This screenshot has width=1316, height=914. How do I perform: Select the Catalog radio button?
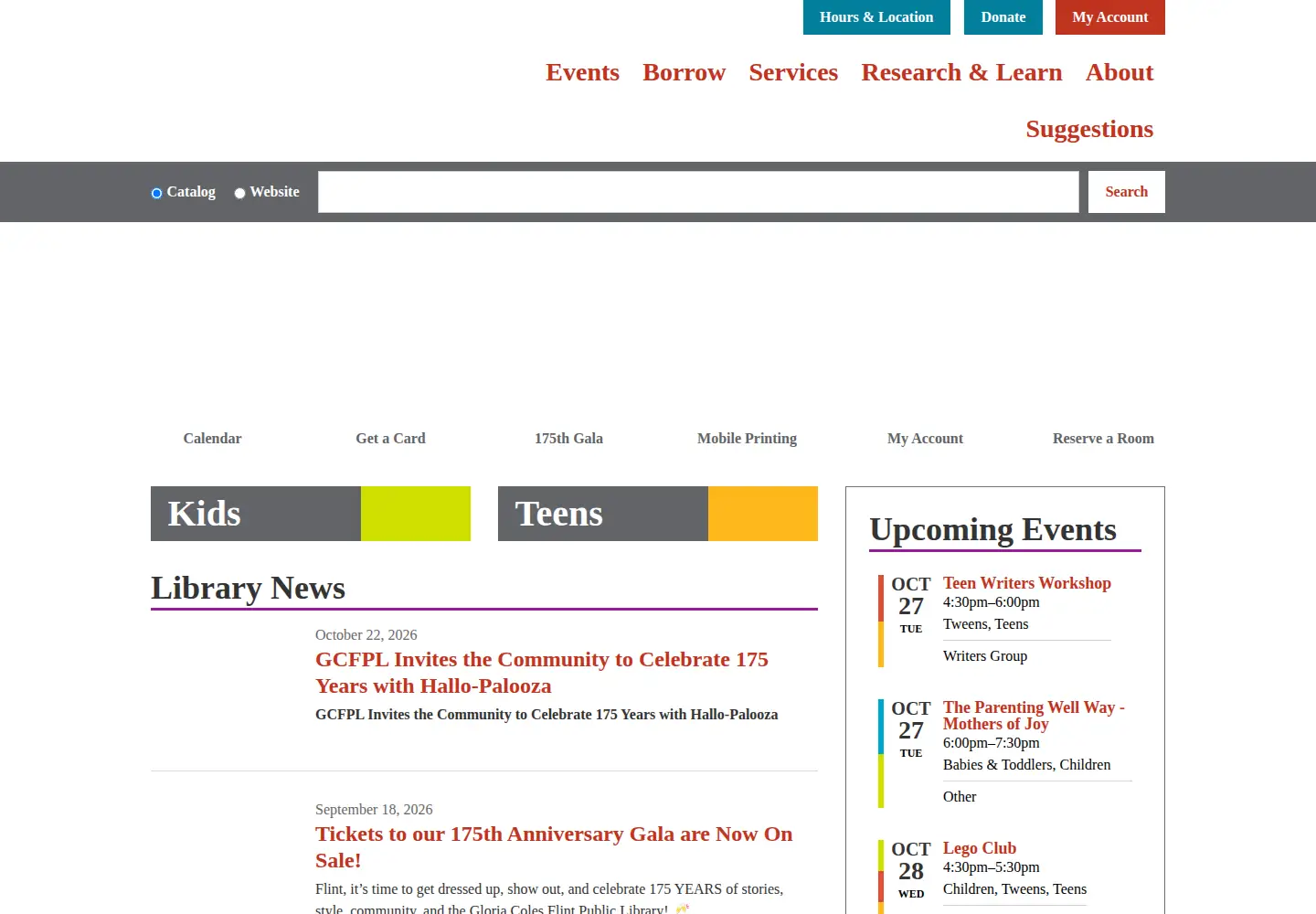pyautogui.click(x=156, y=193)
